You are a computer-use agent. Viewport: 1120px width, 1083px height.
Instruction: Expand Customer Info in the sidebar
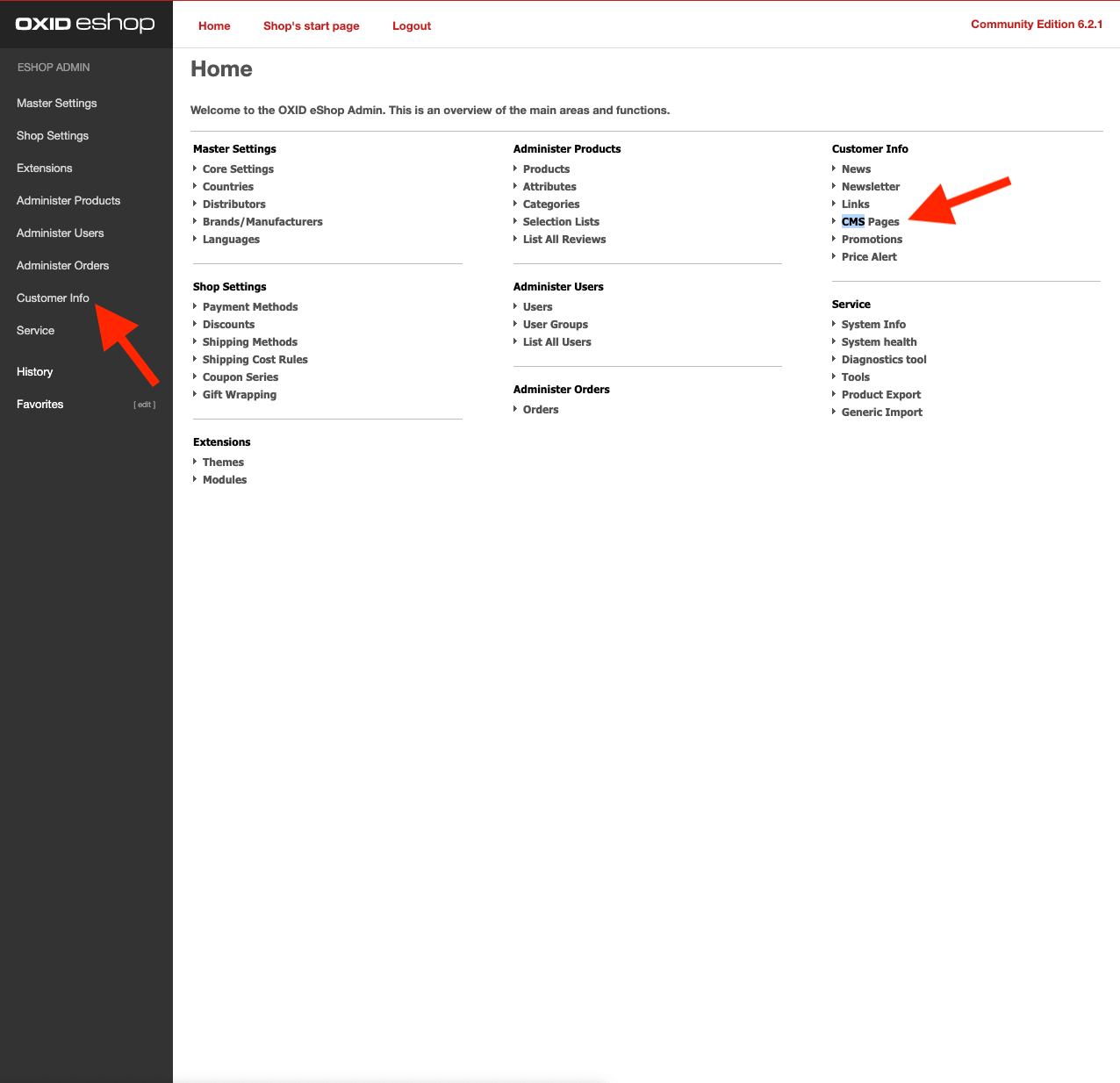coord(53,298)
